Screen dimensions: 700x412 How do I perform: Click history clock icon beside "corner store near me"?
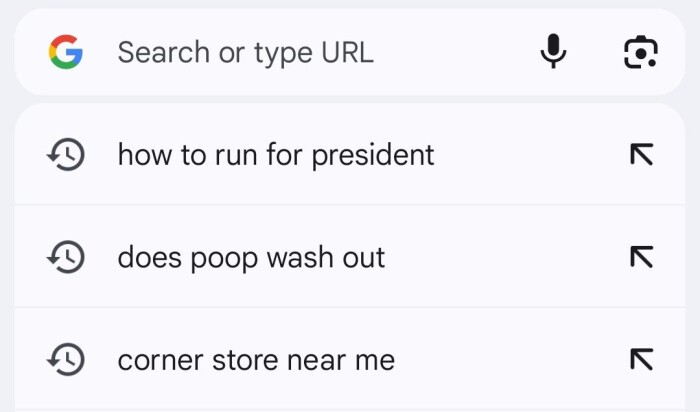(x=66, y=359)
